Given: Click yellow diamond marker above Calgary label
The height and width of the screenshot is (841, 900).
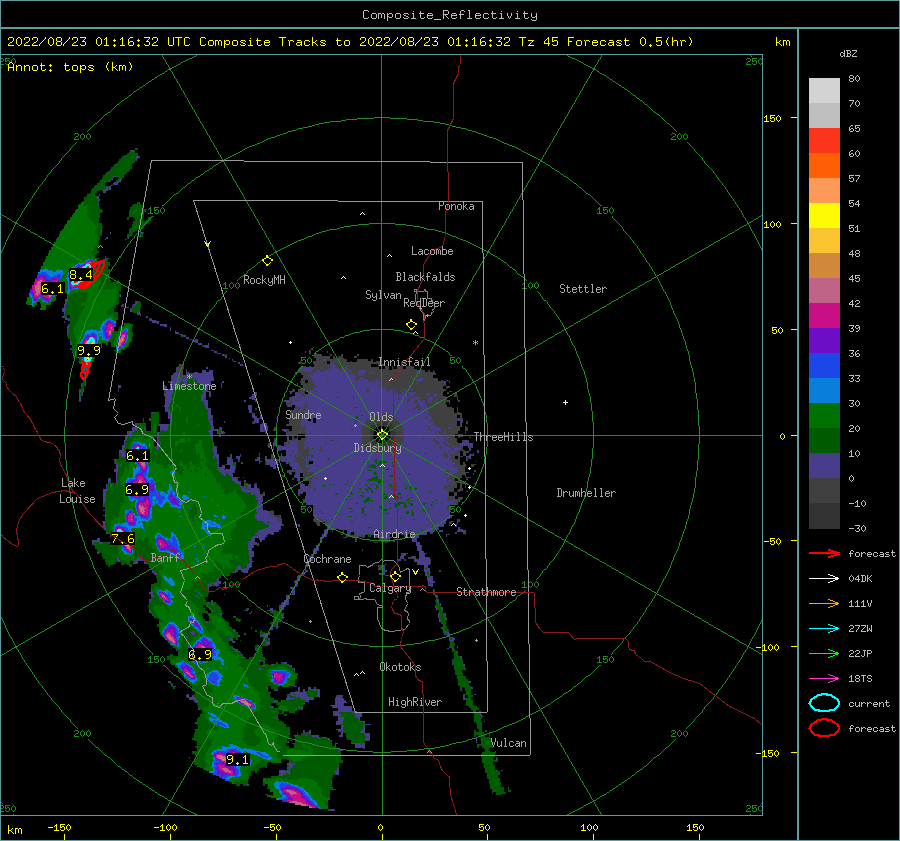Looking at the screenshot, I should coord(395,576).
